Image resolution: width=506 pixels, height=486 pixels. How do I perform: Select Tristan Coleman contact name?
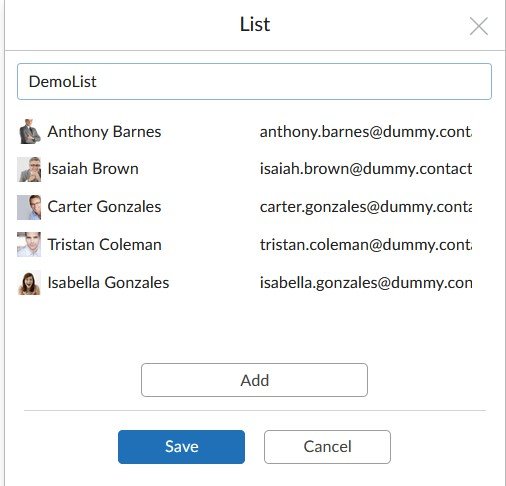(105, 245)
